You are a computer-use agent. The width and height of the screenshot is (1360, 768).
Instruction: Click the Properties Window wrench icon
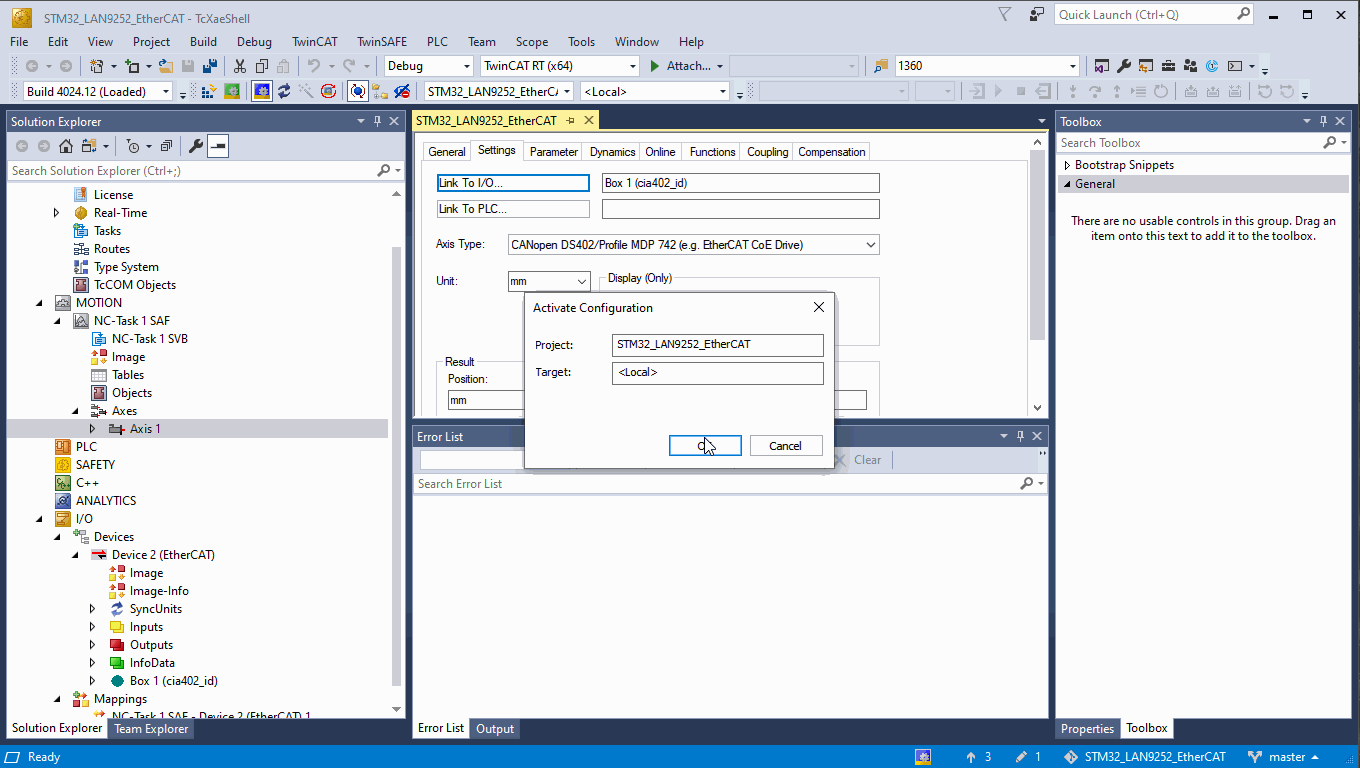pos(1123,66)
